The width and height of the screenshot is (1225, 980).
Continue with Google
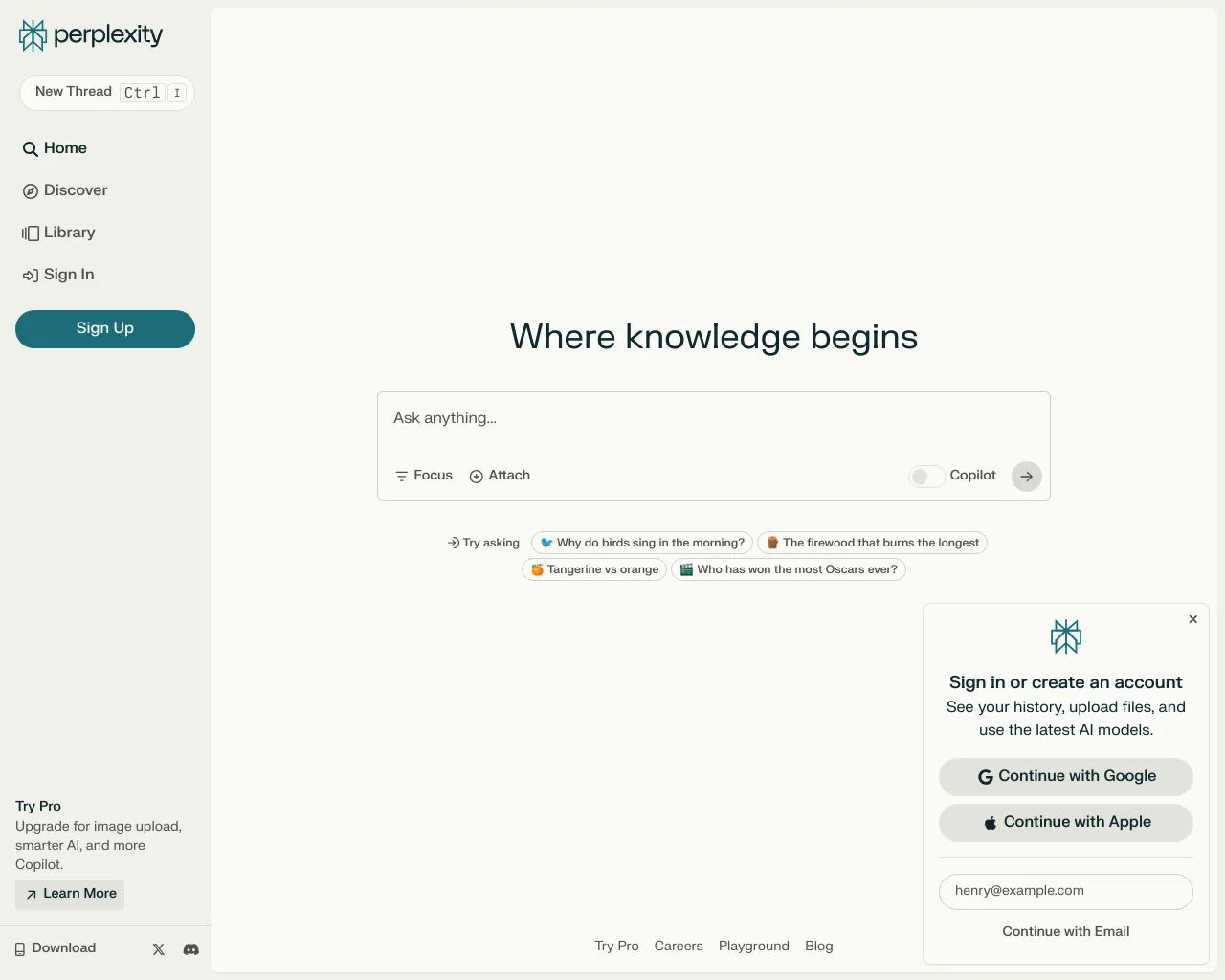point(1066,777)
